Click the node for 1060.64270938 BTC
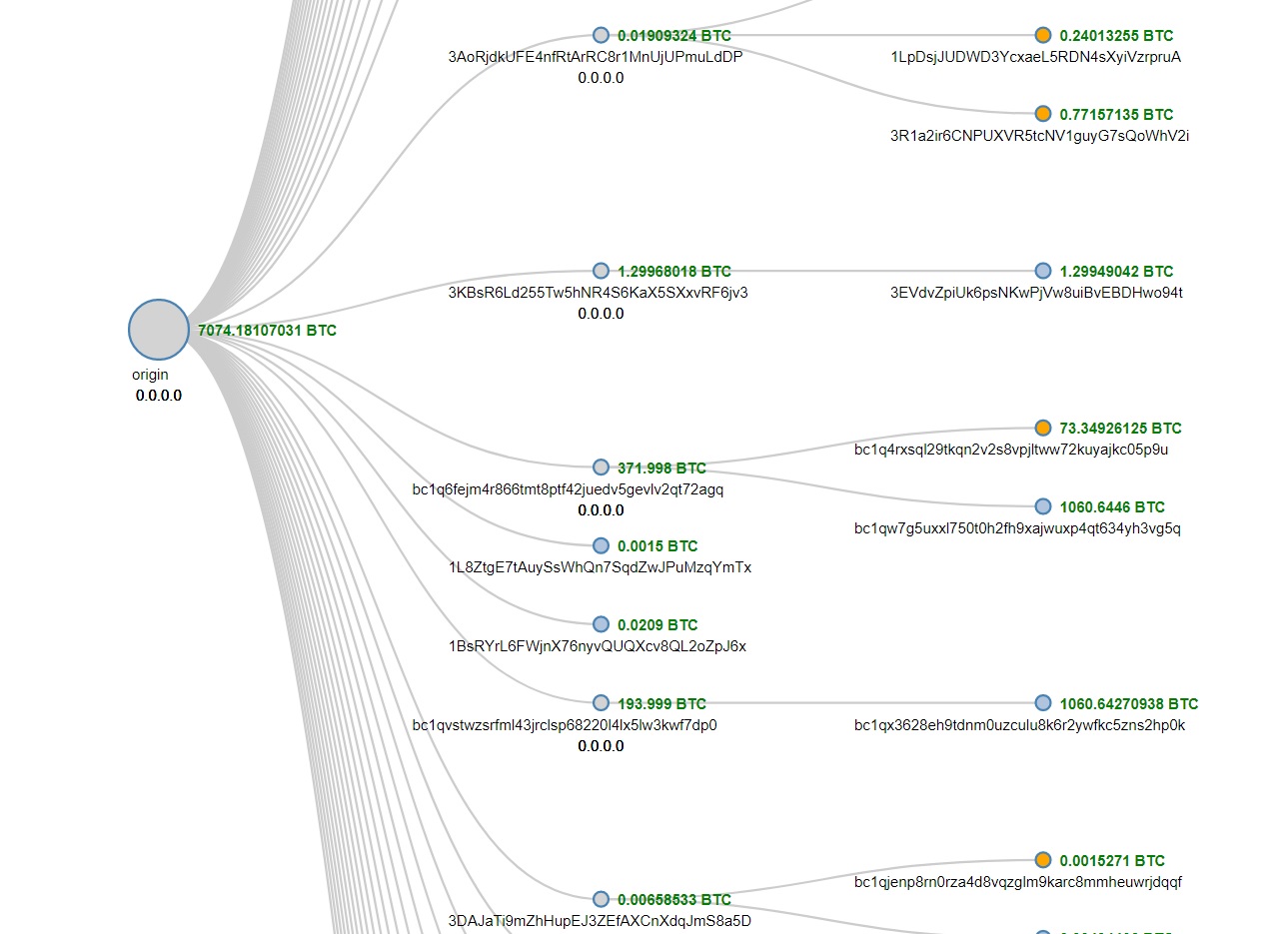1288x934 pixels. tap(1043, 703)
